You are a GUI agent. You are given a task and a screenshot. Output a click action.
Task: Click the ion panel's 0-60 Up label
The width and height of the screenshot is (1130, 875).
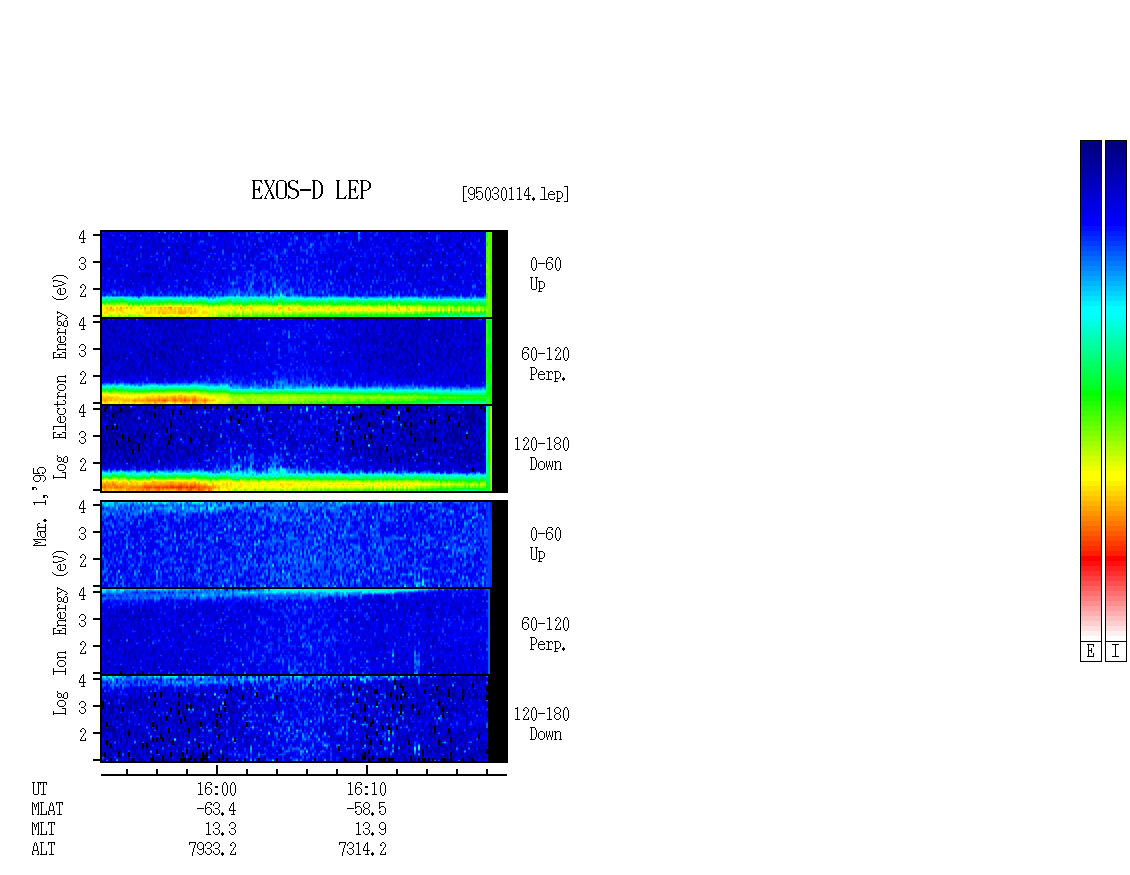tap(546, 544)
